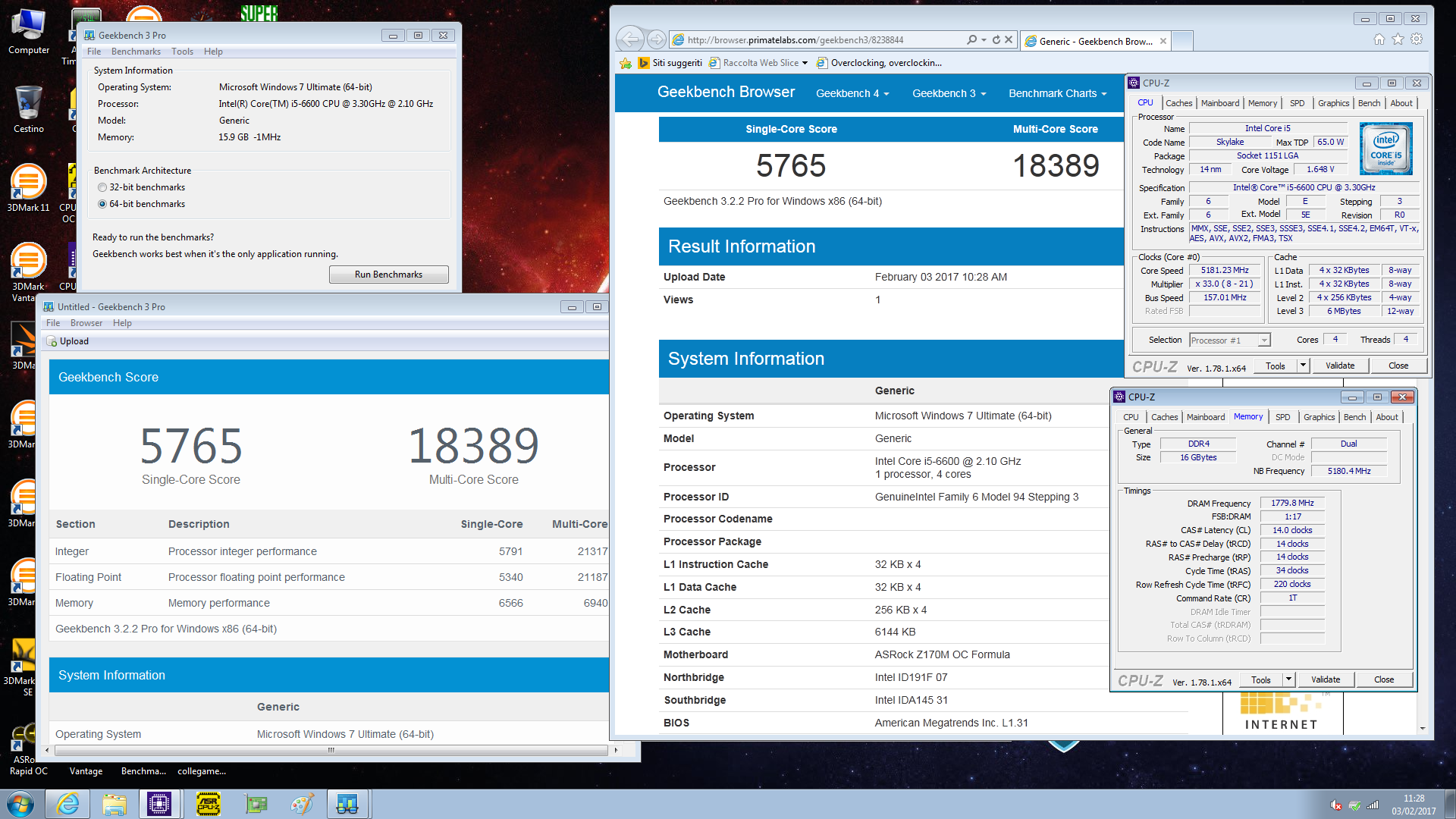Screen dimensions: 1456x819
Task: Click the browser back arrow button
Action: [629, 39]
